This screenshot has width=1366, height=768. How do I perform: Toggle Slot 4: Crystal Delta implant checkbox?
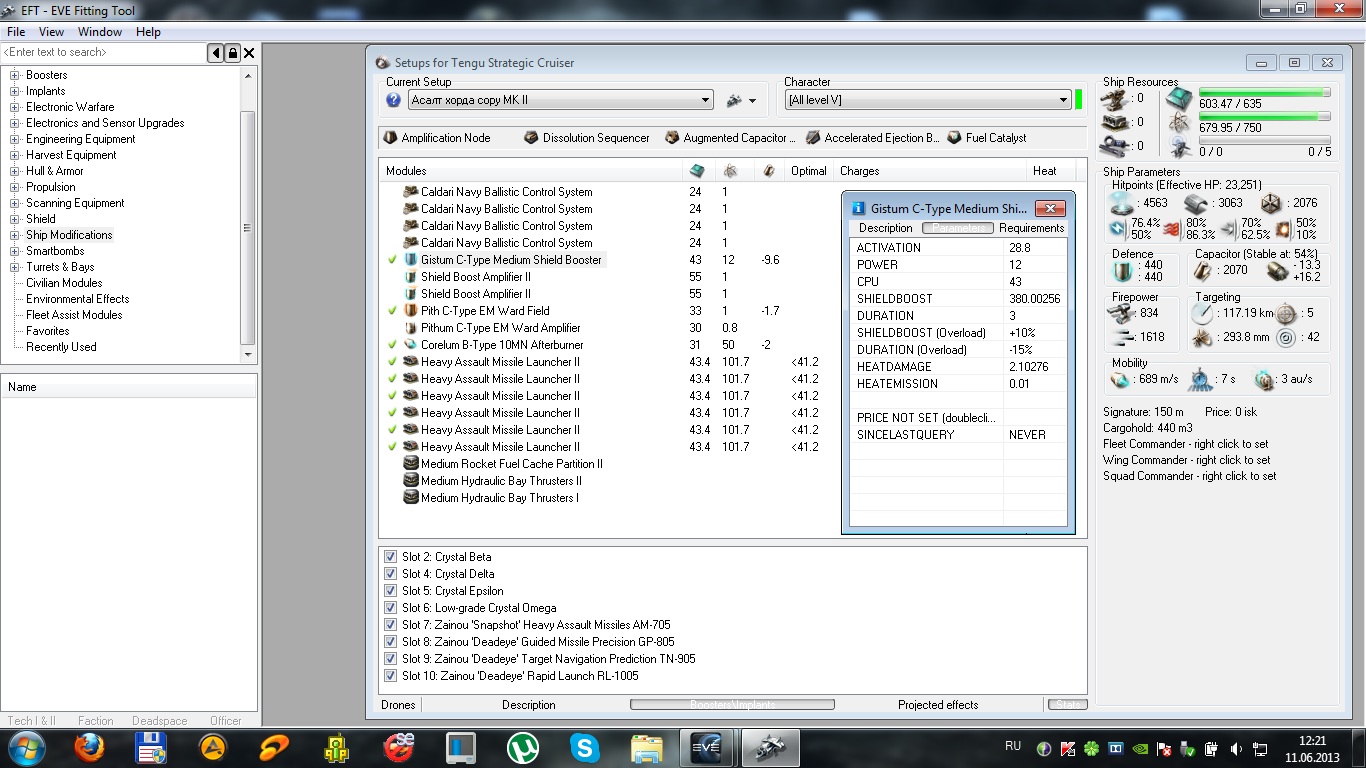click(391, 574)
